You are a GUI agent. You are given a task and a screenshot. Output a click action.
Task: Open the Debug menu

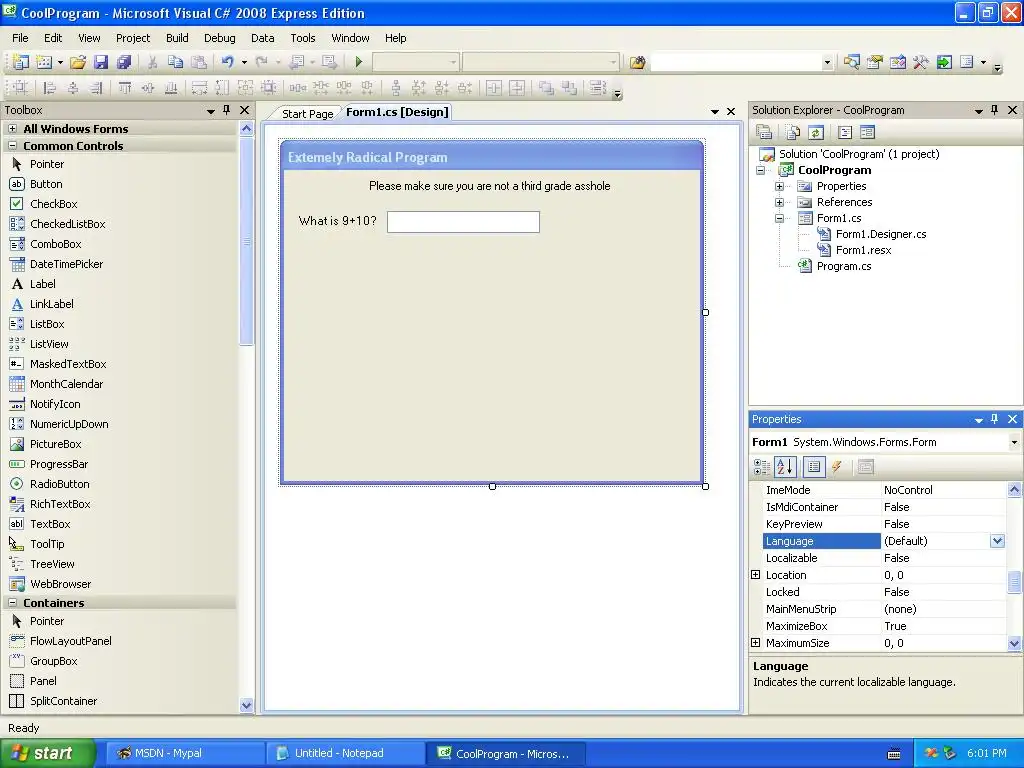(x=219, y=38)
